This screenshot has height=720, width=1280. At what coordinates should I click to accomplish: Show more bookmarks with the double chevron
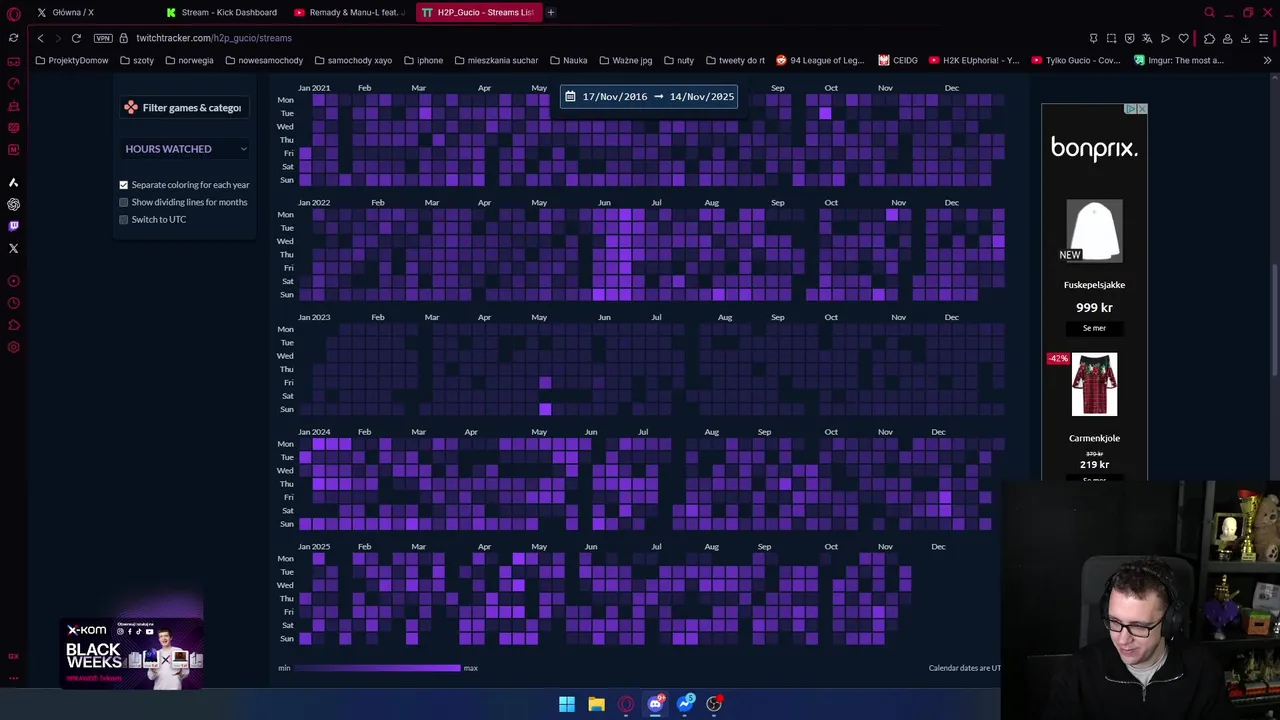[1267, 60]
